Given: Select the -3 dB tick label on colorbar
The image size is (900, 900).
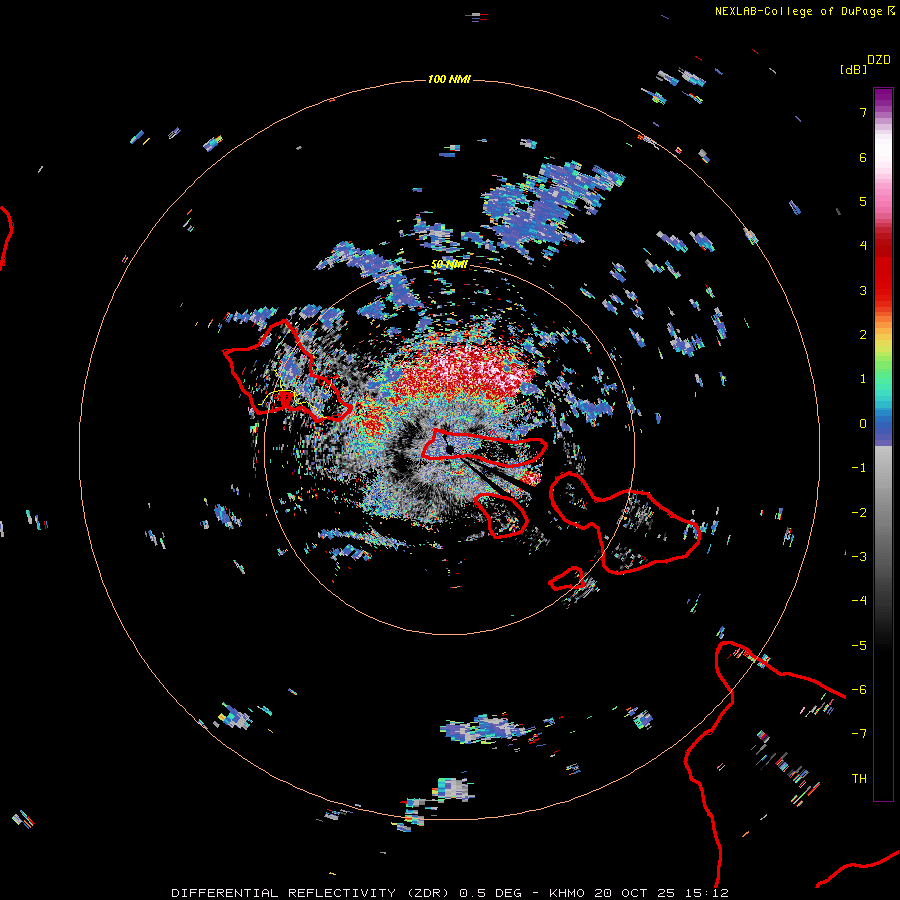Looking at the screenshot, I should (x=859, y=557).
